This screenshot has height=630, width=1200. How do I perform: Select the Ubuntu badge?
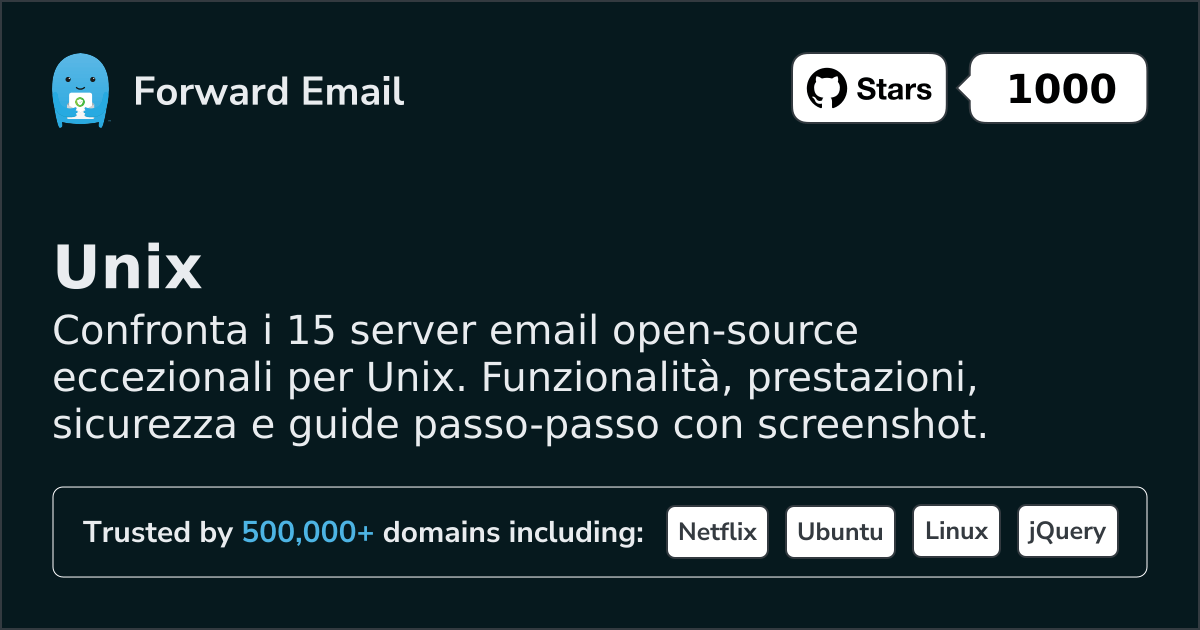(840, 532)
